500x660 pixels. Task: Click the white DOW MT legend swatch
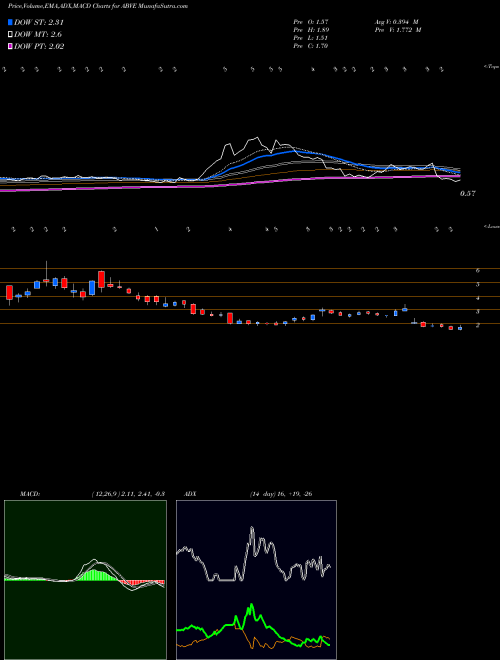pos(11,34)
